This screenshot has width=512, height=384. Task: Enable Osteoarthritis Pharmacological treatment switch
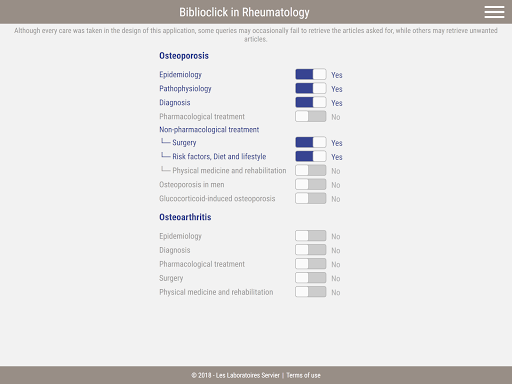(x=311, y=264)
